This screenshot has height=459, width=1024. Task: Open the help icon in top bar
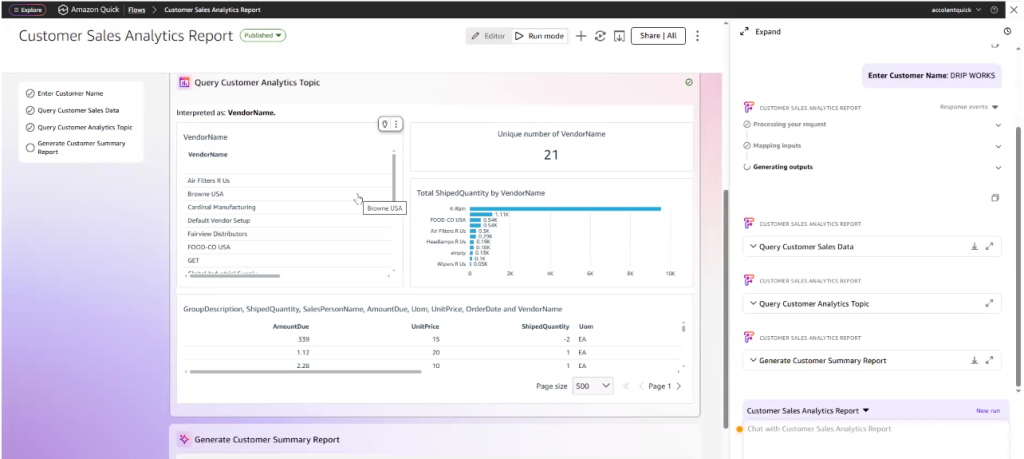click(994, 10)
